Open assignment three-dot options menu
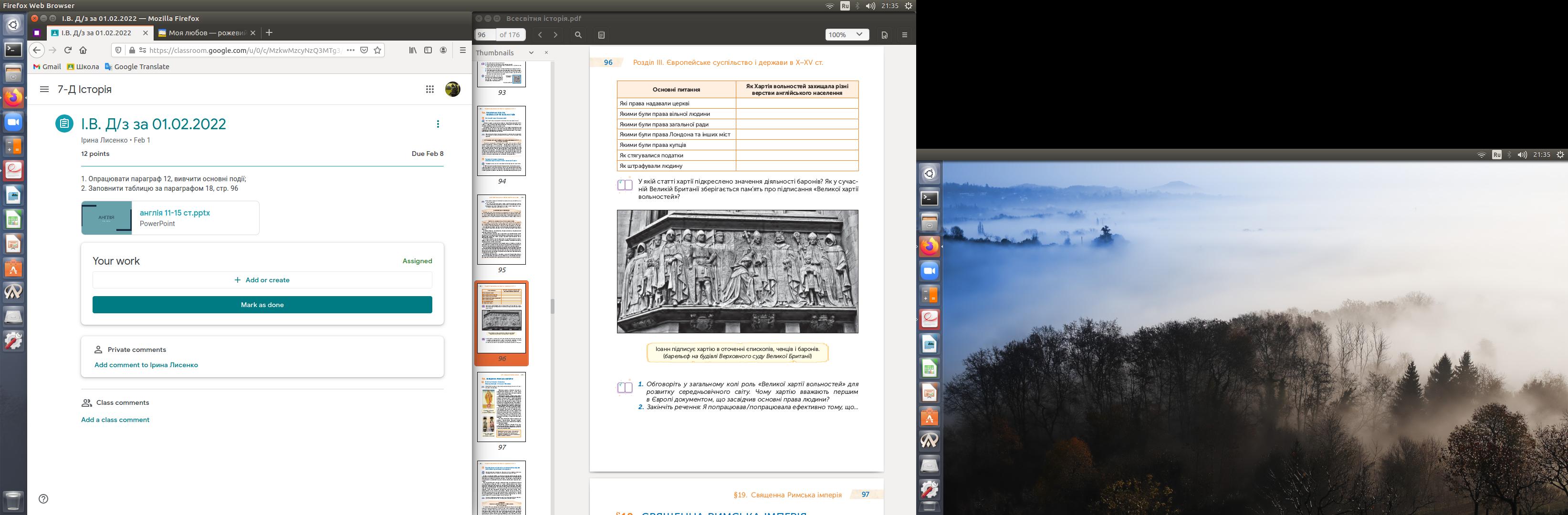The width and height of the screenshot is (1568, 515). pyautogui.click(x=438, y=124)
